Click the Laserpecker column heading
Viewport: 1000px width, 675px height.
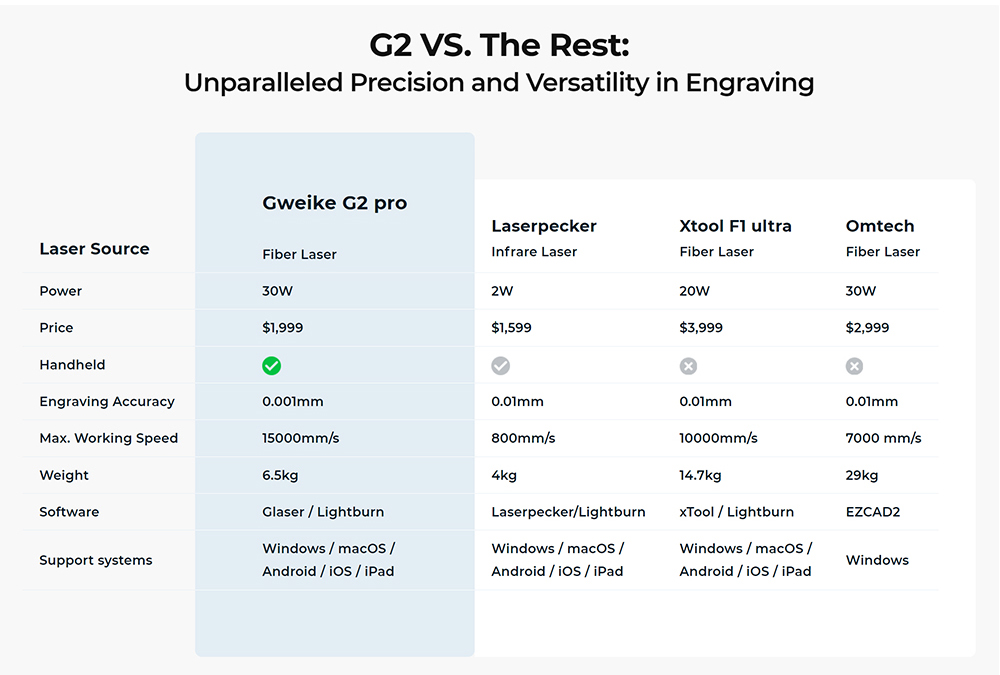544,226
